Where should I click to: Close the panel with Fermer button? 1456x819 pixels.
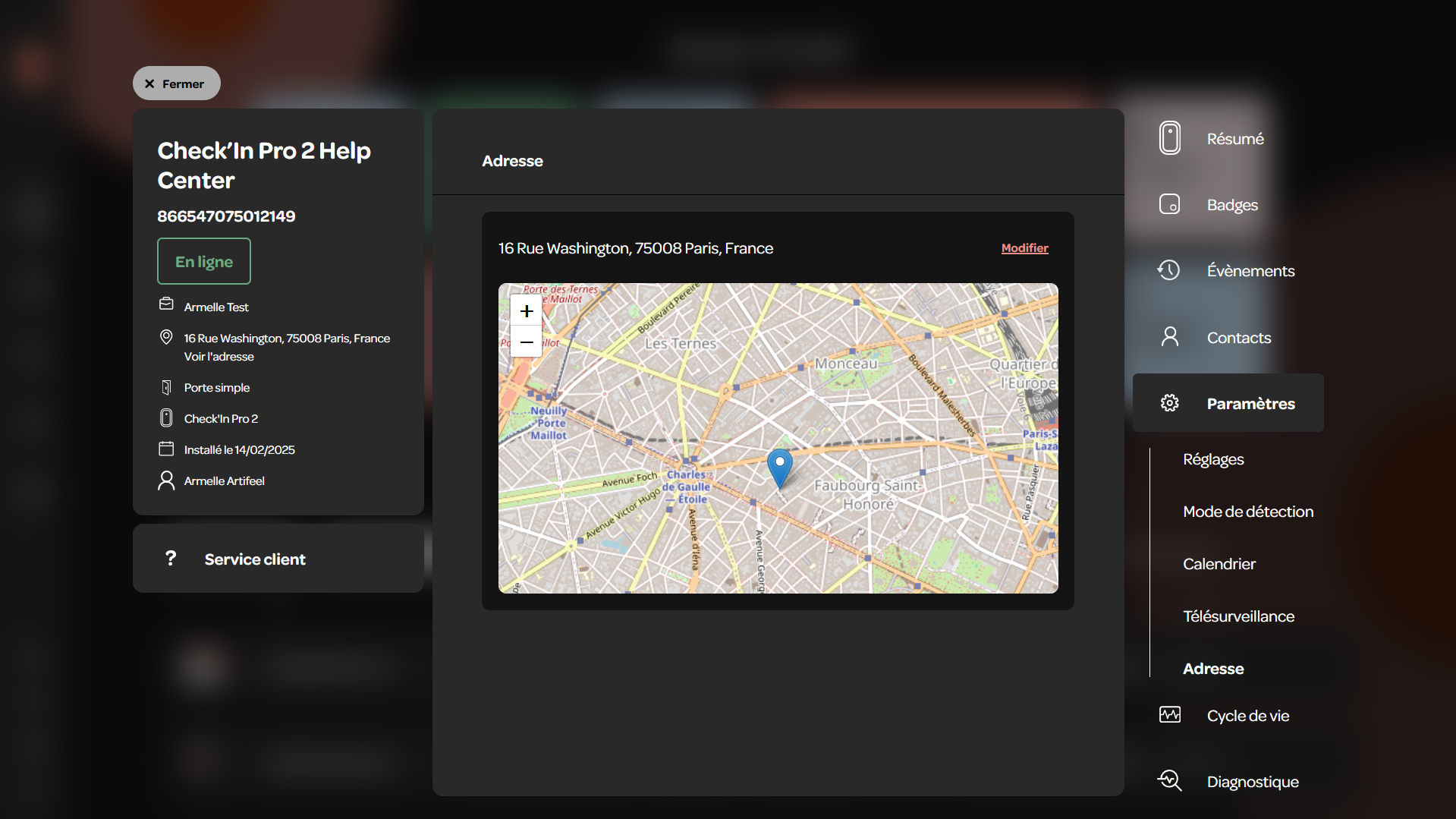[x=176, y=83]
